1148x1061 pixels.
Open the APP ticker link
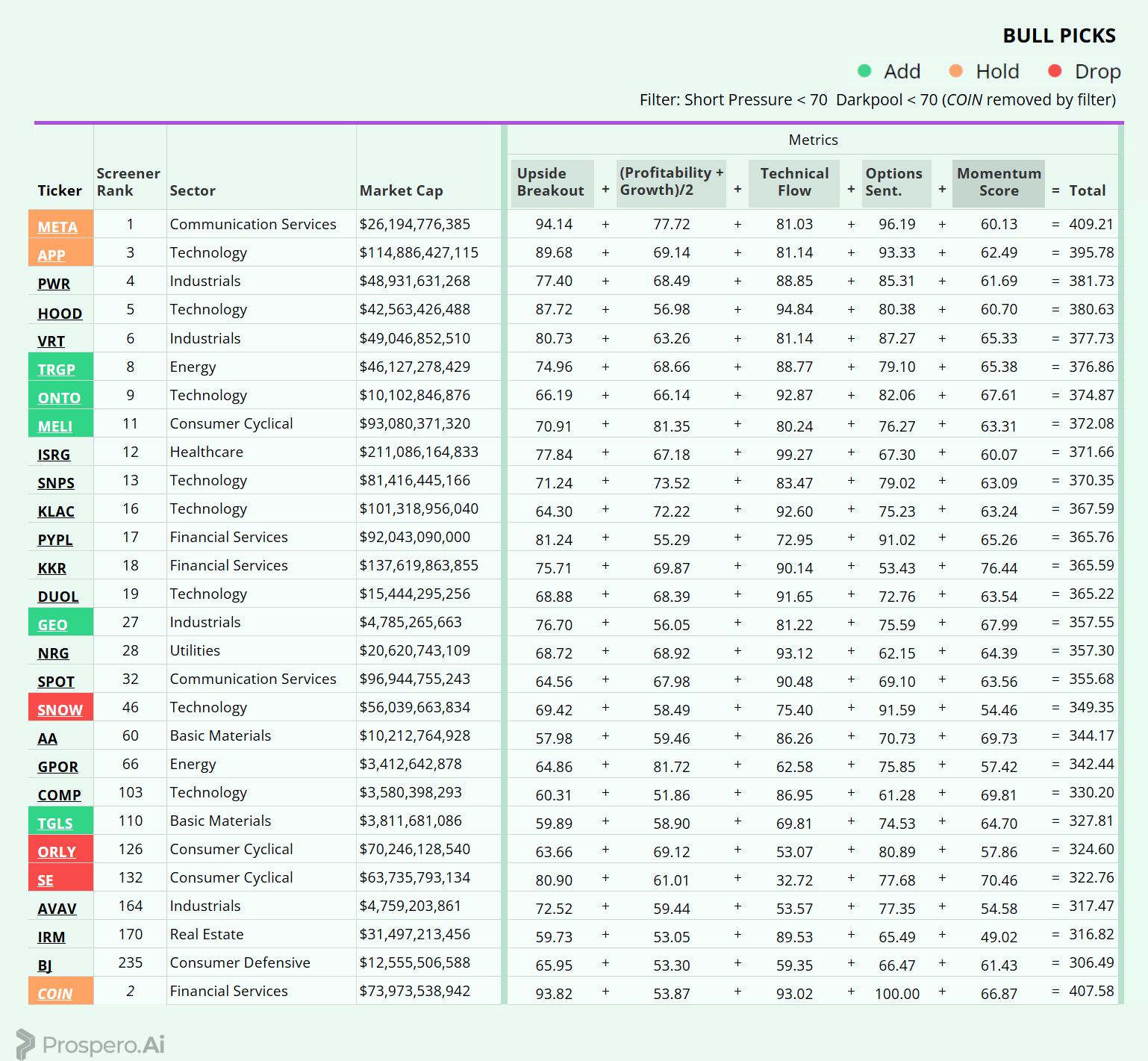point(52,255)
